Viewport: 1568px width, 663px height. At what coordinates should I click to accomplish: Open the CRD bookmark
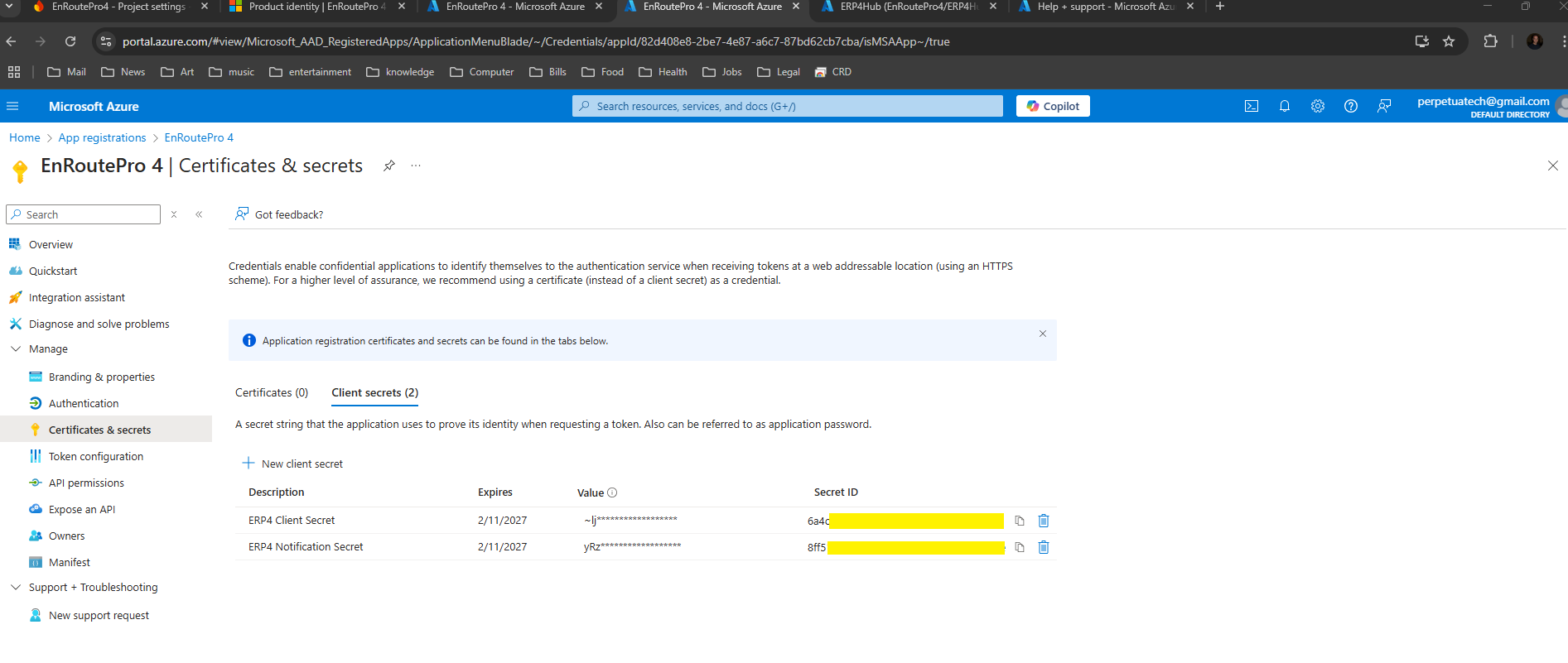(x=832, y=72)
